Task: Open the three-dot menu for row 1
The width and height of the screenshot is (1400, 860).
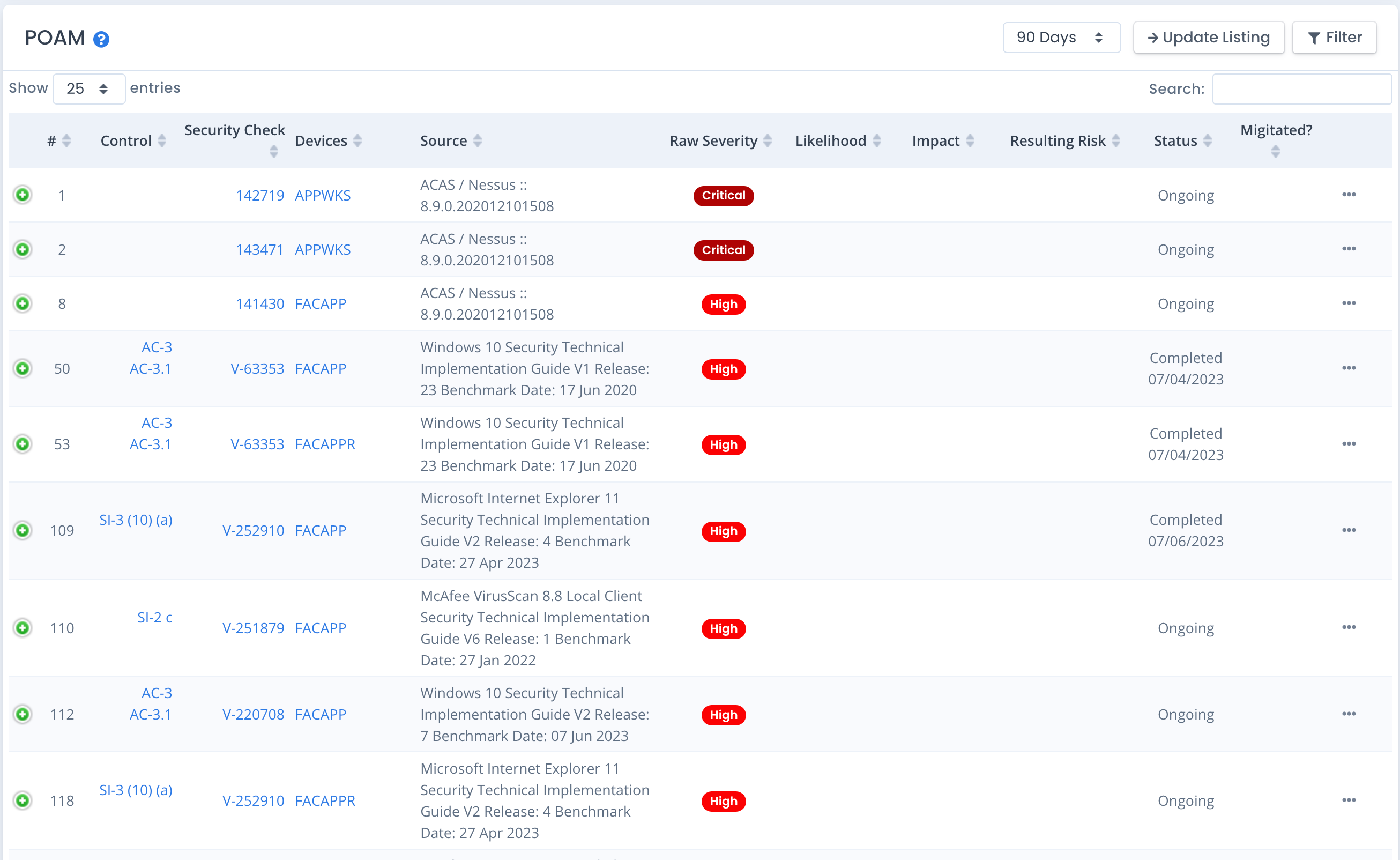Action: 1349,195
